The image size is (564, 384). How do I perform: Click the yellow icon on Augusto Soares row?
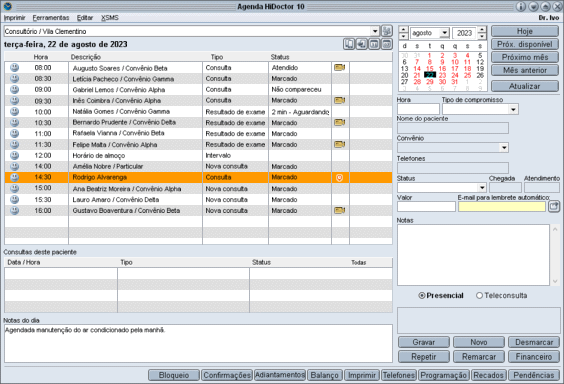tap(340, 68)
